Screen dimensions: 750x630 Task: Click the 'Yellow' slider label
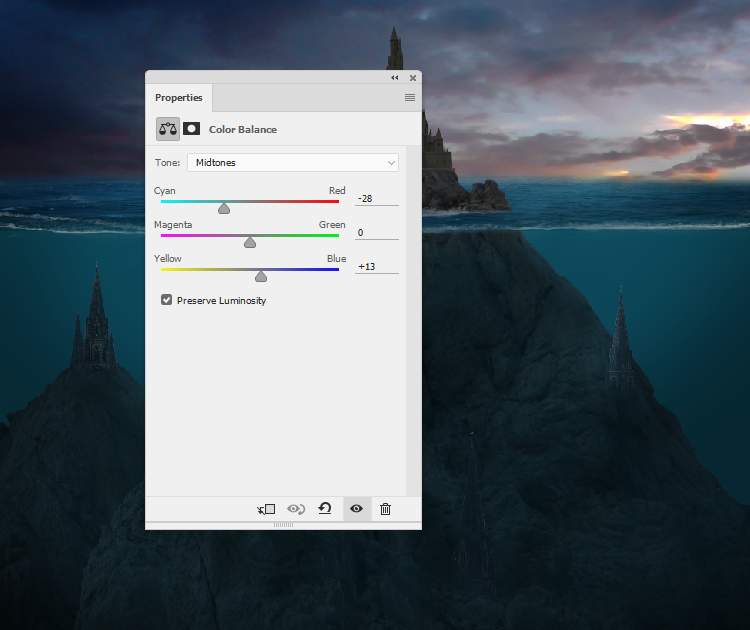pos(168,258)
